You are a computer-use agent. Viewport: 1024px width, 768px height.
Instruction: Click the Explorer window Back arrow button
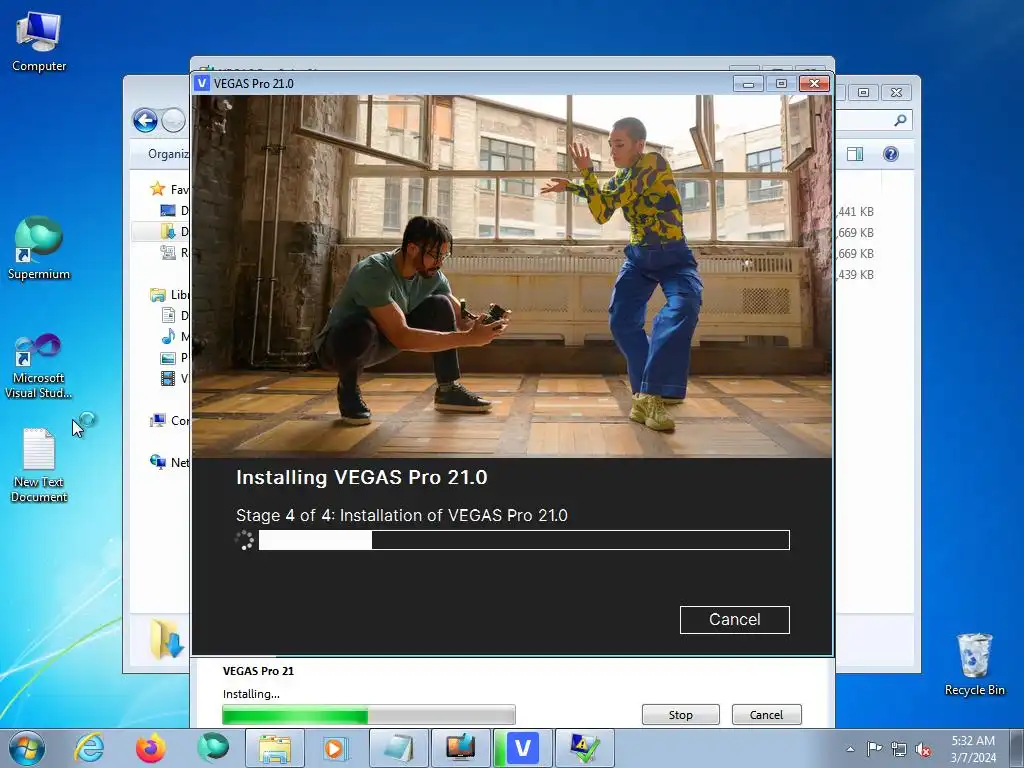pos(145,120)
